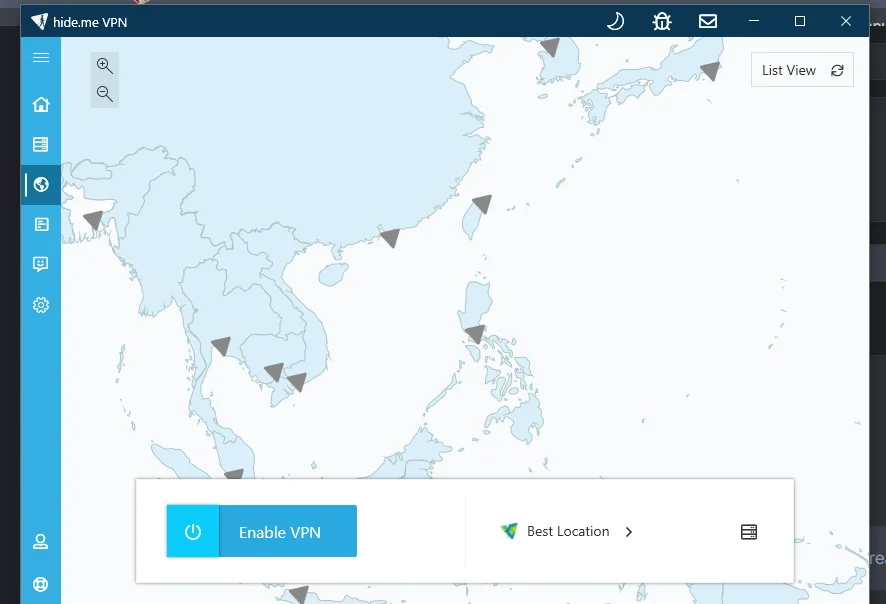Image resolution: width=886 pixels, height=604 pixels.
Task: Select the Cambodia server marker
Action: tap(275, 372)
